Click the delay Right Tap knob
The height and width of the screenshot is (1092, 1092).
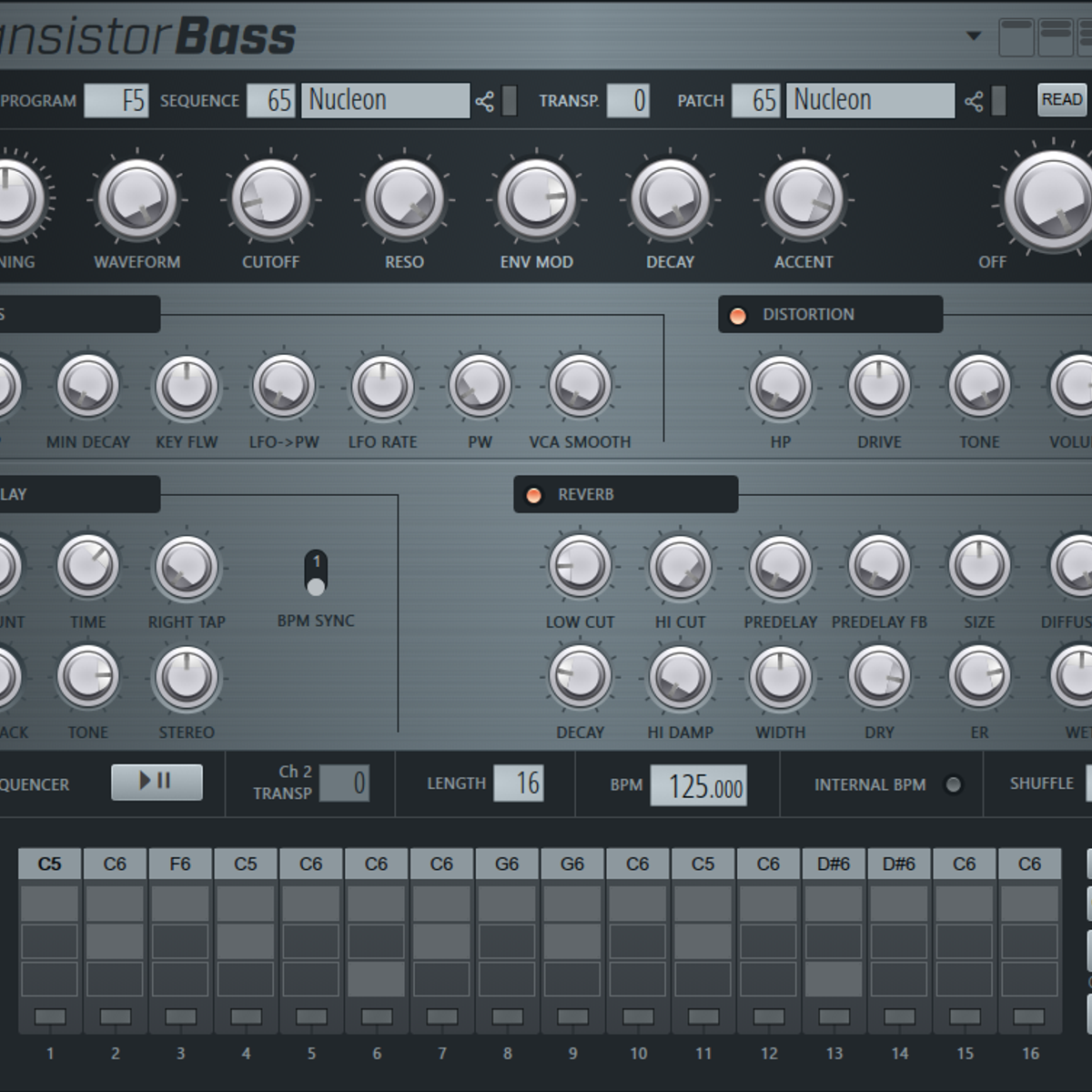tap(187, 567)
